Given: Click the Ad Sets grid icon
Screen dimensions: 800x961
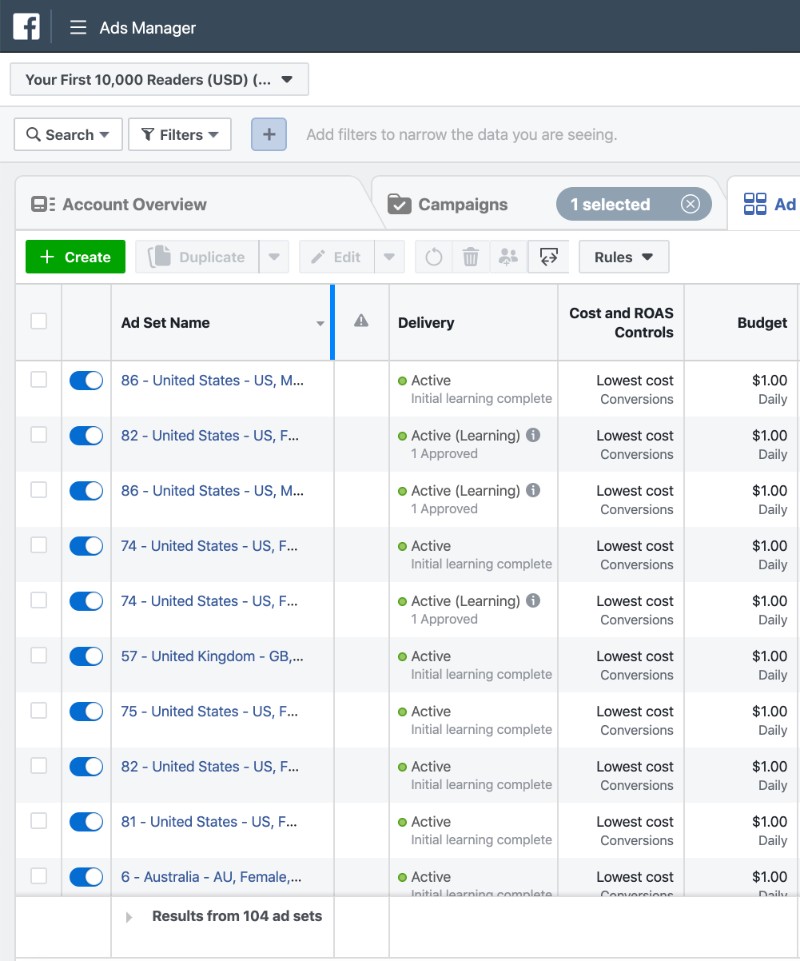Looking at the screenshot, I should coord(755,204).
